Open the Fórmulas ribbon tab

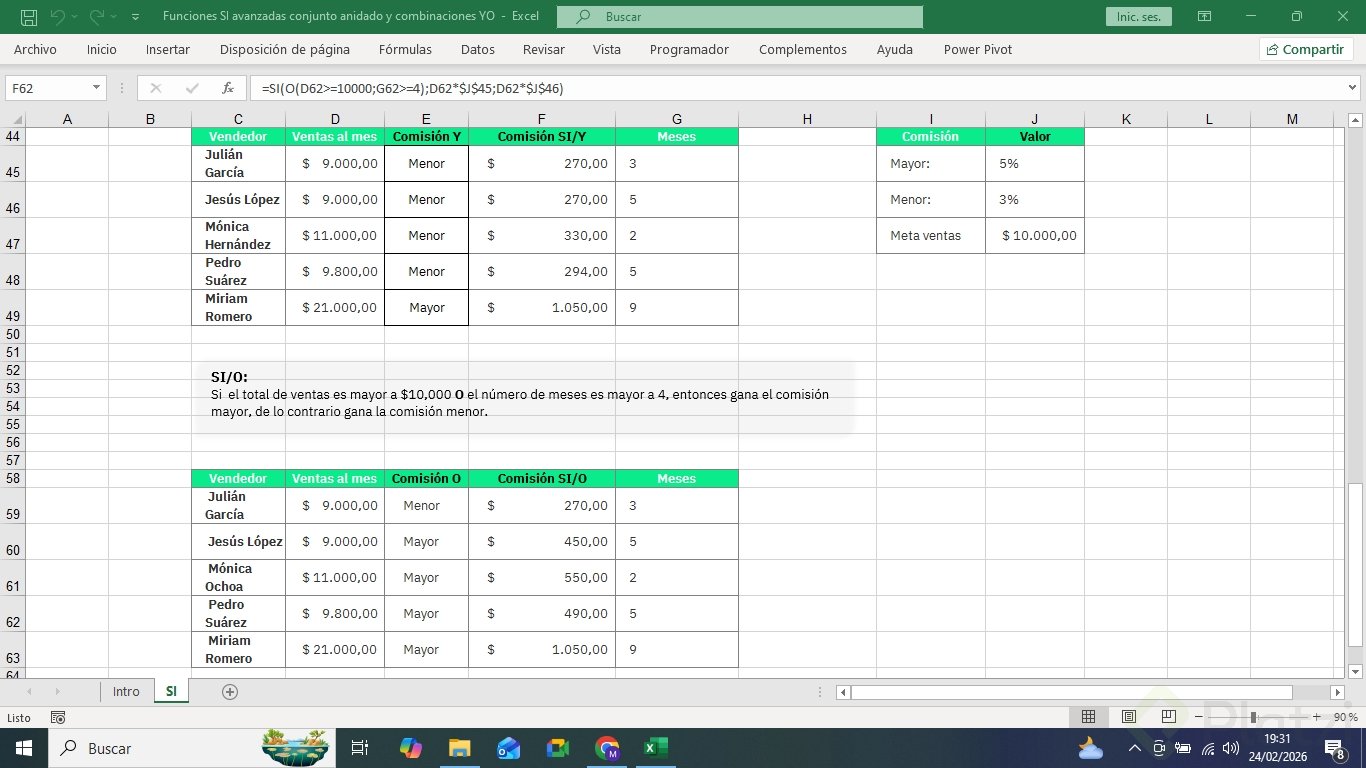pos(405,49)
